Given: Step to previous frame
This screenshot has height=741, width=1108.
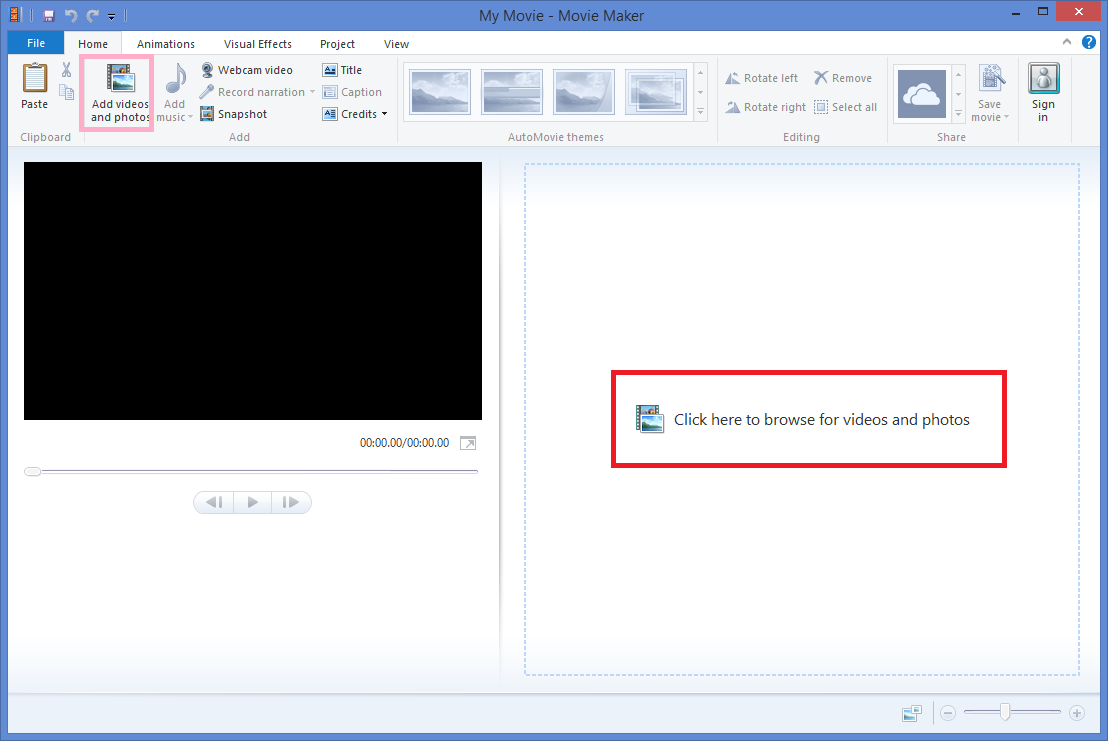Looking at the screenshot, I should click(x=214, y=502).
